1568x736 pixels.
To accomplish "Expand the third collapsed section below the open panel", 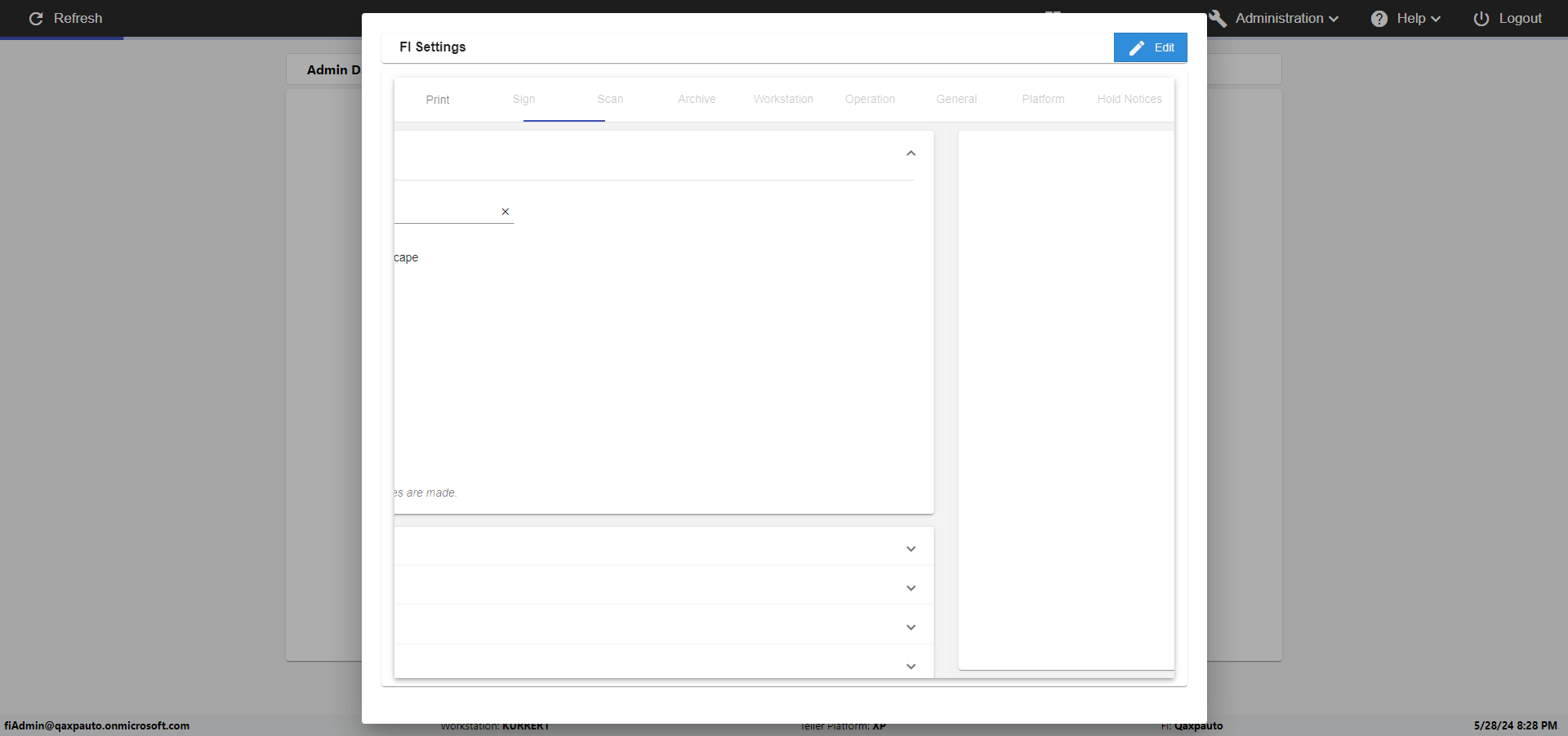I will [x=911, y=627].
